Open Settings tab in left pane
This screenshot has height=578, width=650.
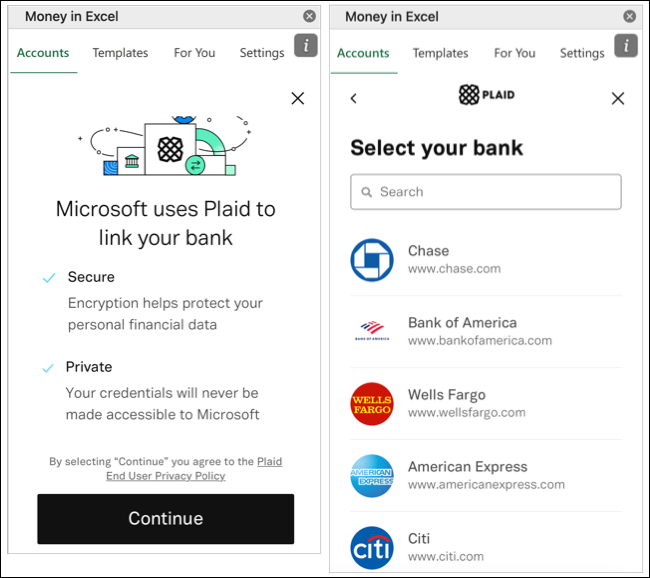point(262,53)
